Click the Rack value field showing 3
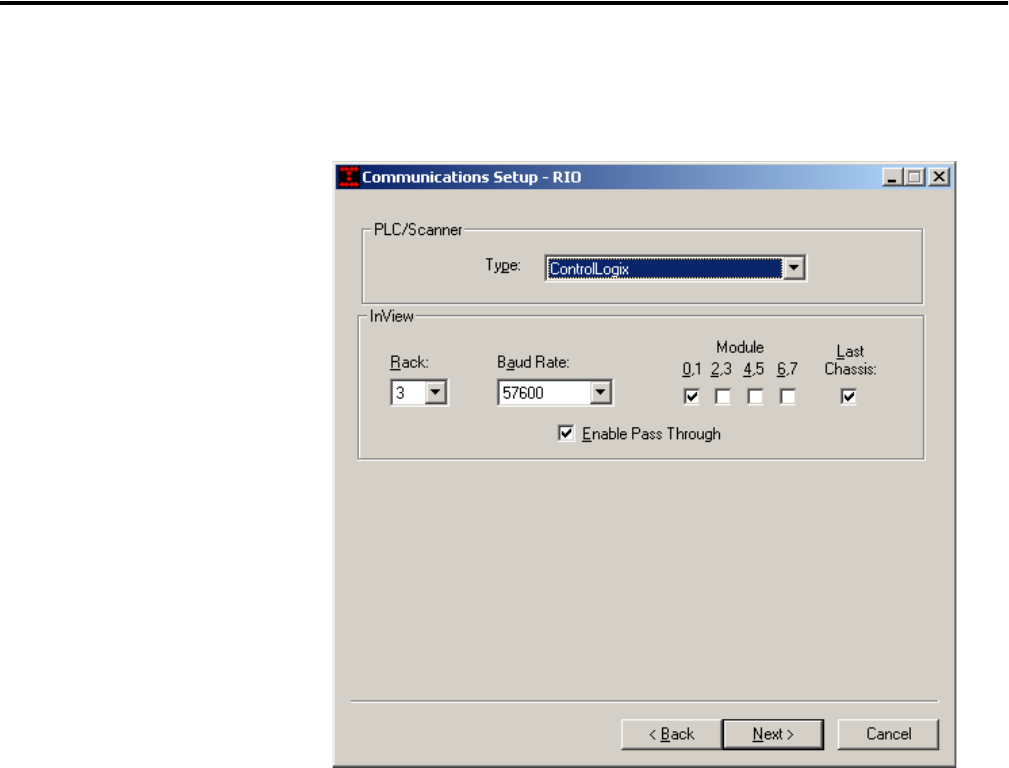 [409, 393]
